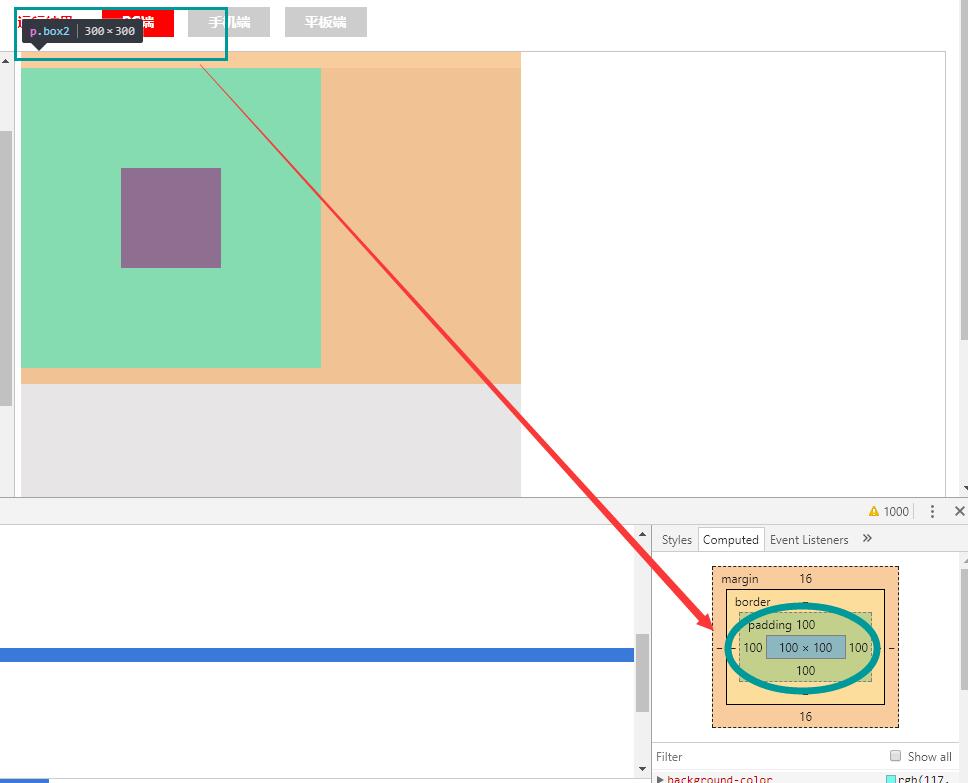Click the Styles tab
968x783 pixels.
click(676, 539)
